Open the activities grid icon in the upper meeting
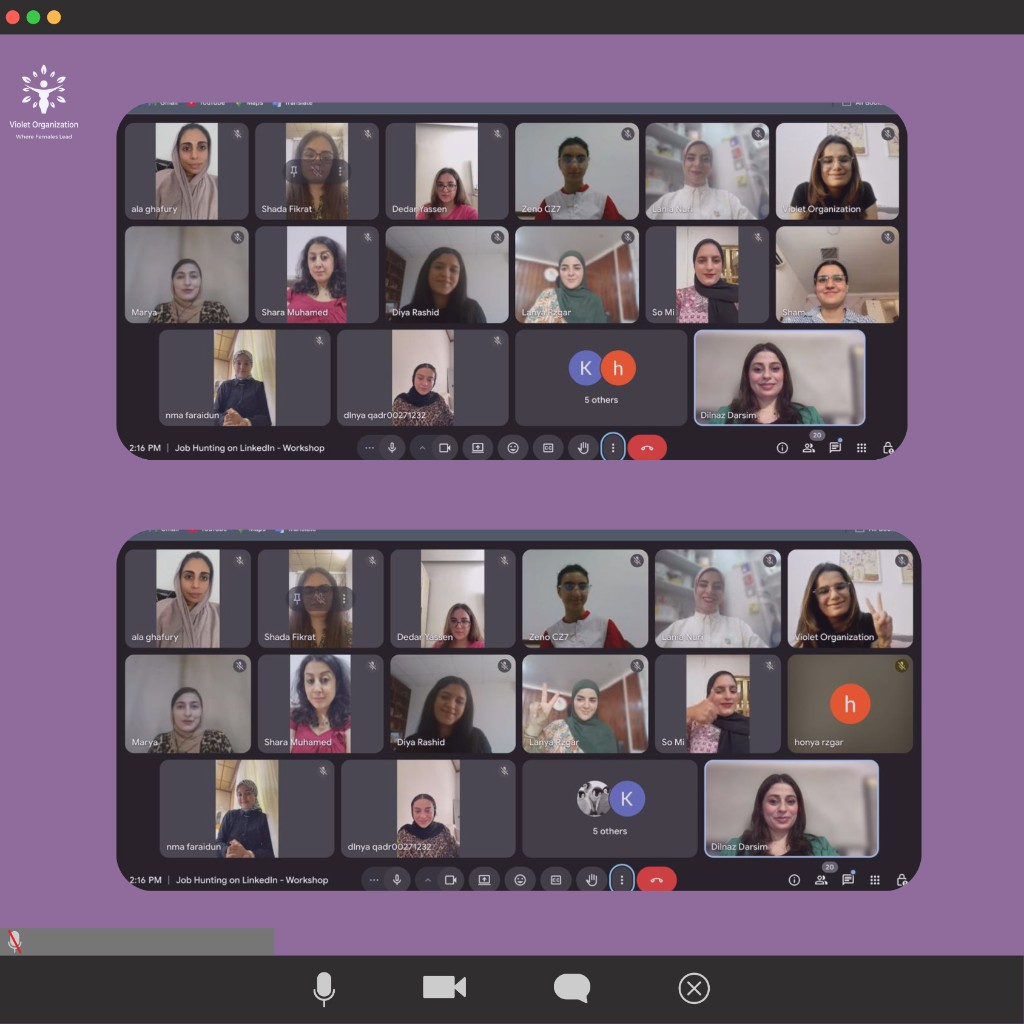Screen dimensions: 1024x1024 tap(861, 448)
